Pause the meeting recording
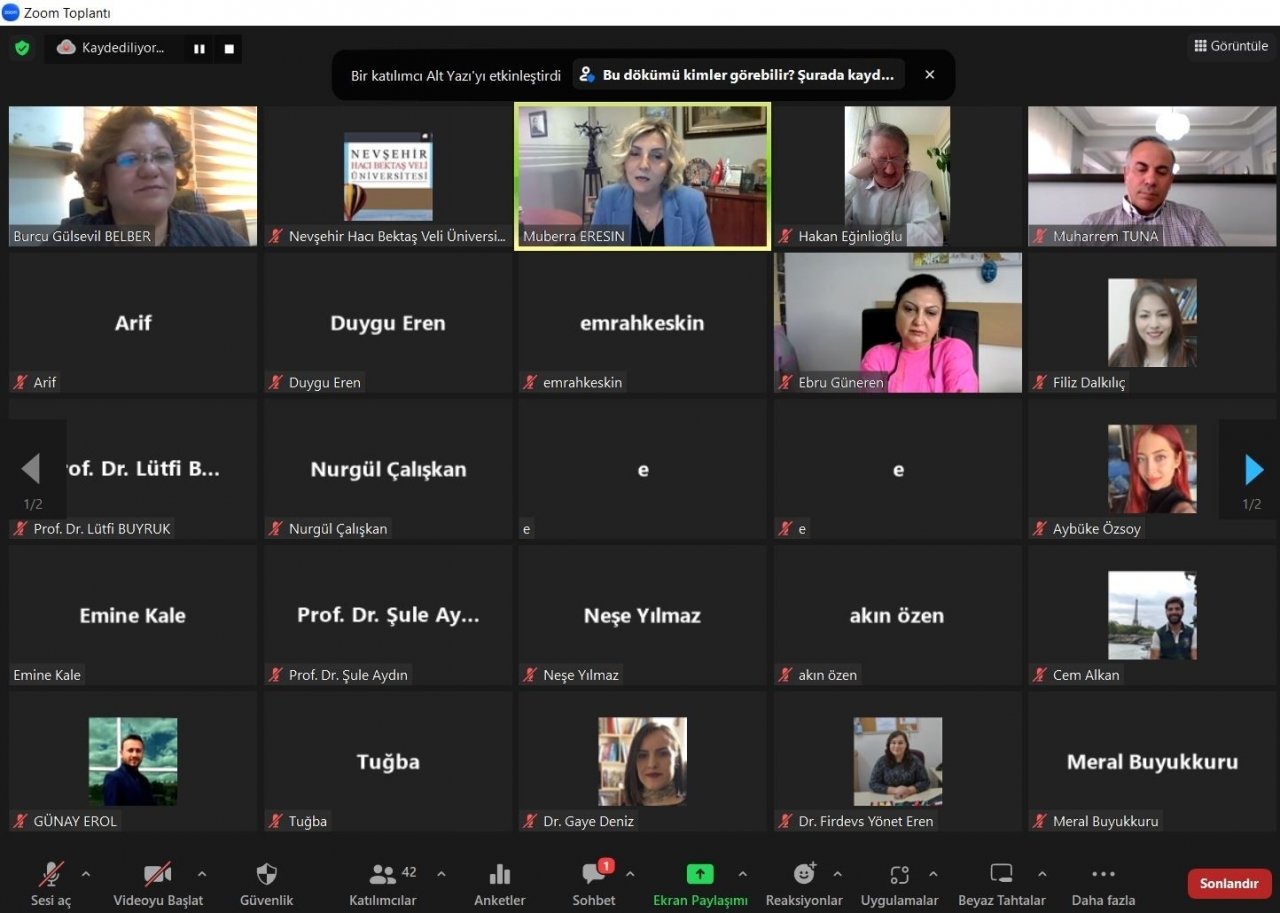 click(199, 48)
